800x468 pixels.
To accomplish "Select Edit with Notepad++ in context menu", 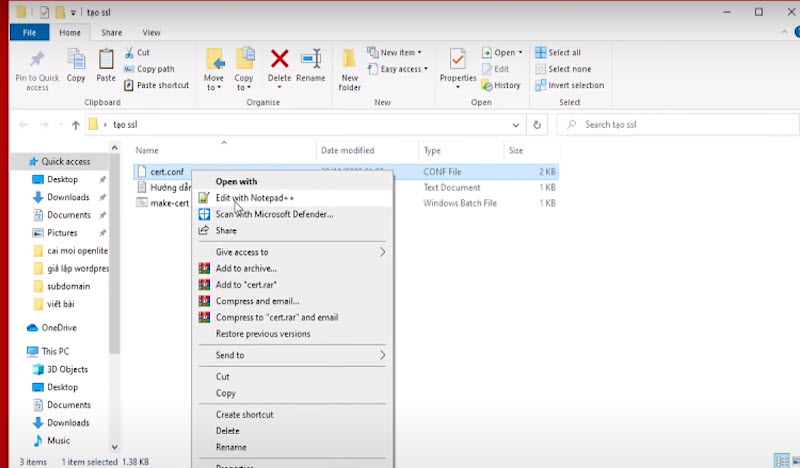I will (x=254, y=198).
